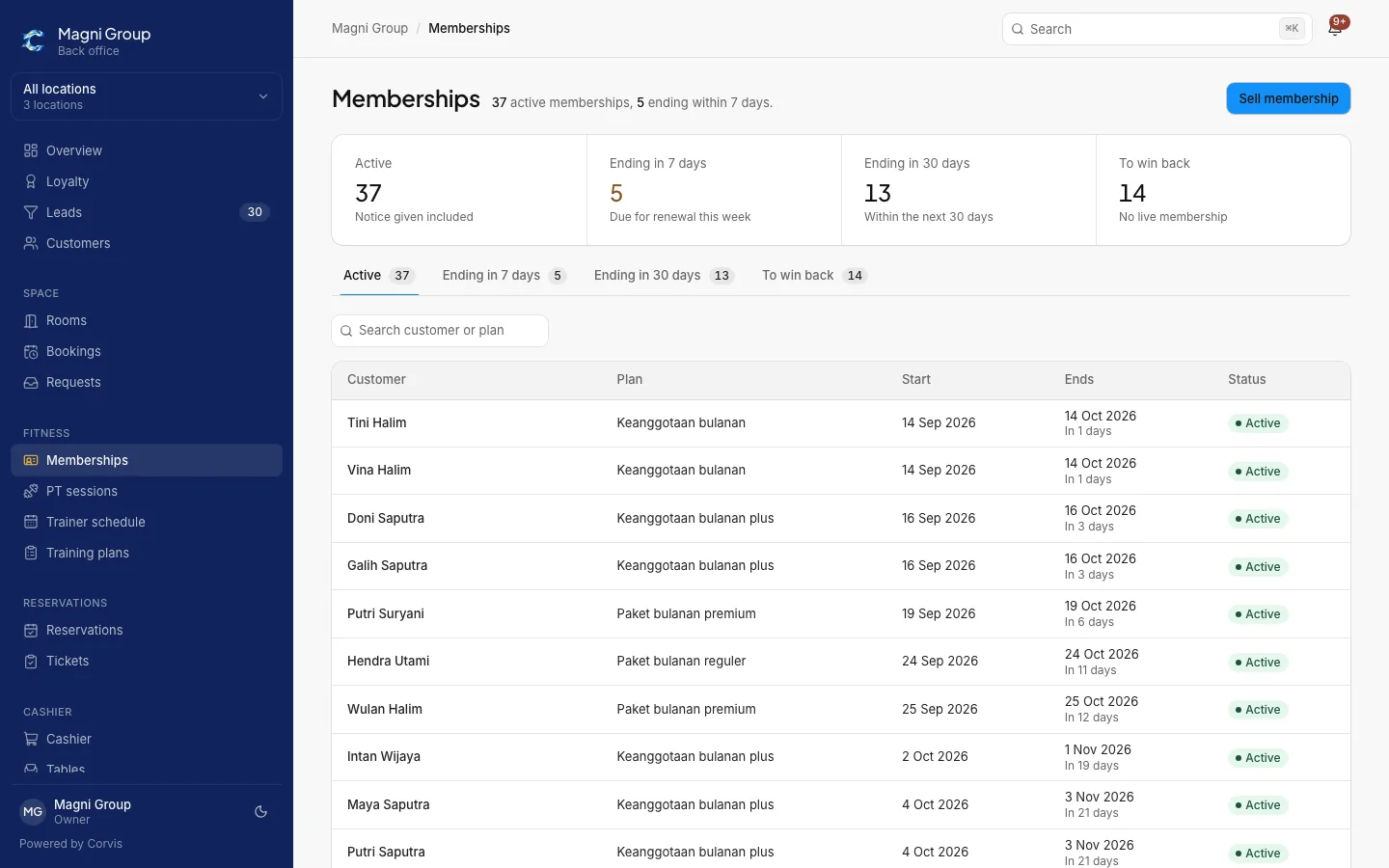
Task: Click the Cashier cart icon
Action: tap(31, 739)
